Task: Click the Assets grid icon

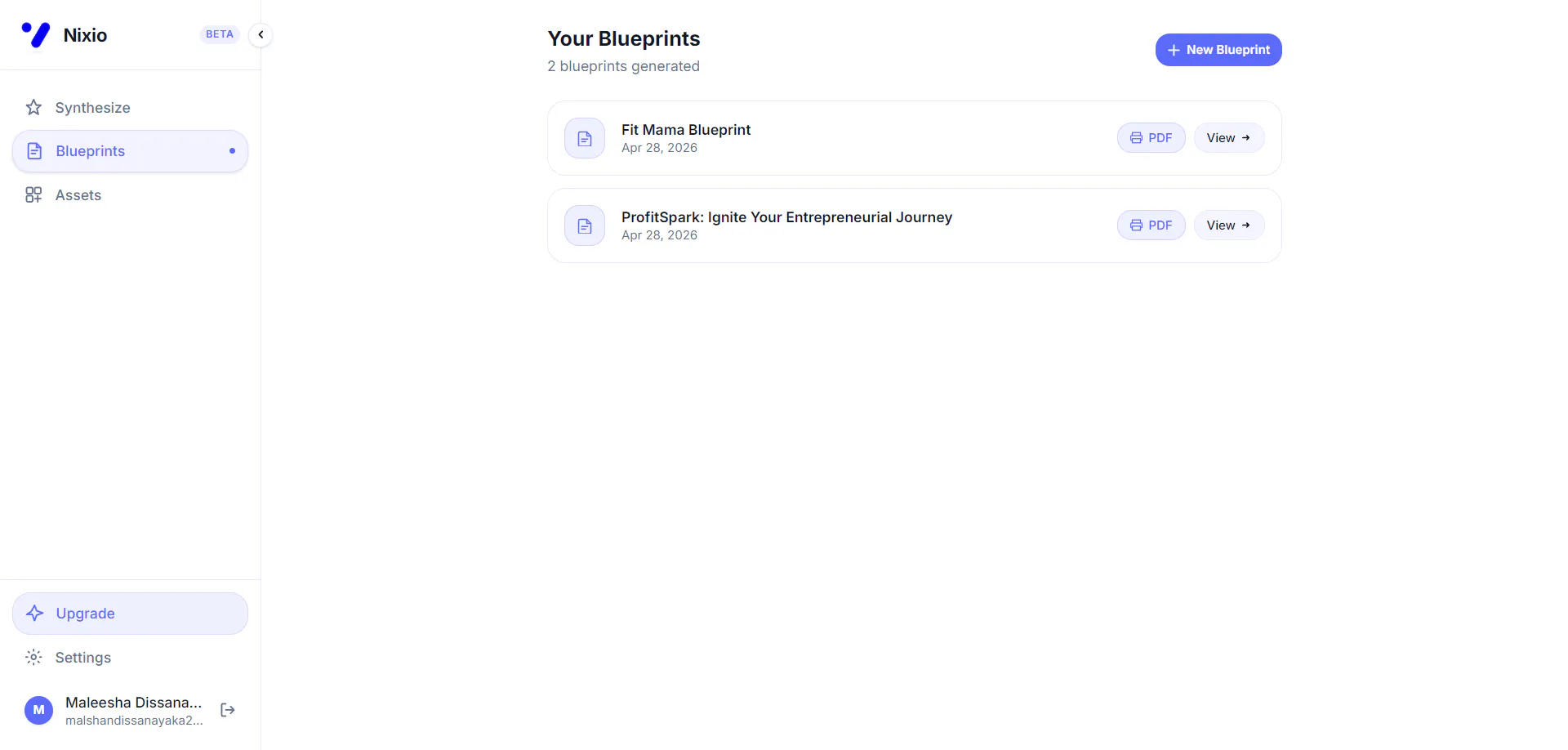Action: coord(33,195)
